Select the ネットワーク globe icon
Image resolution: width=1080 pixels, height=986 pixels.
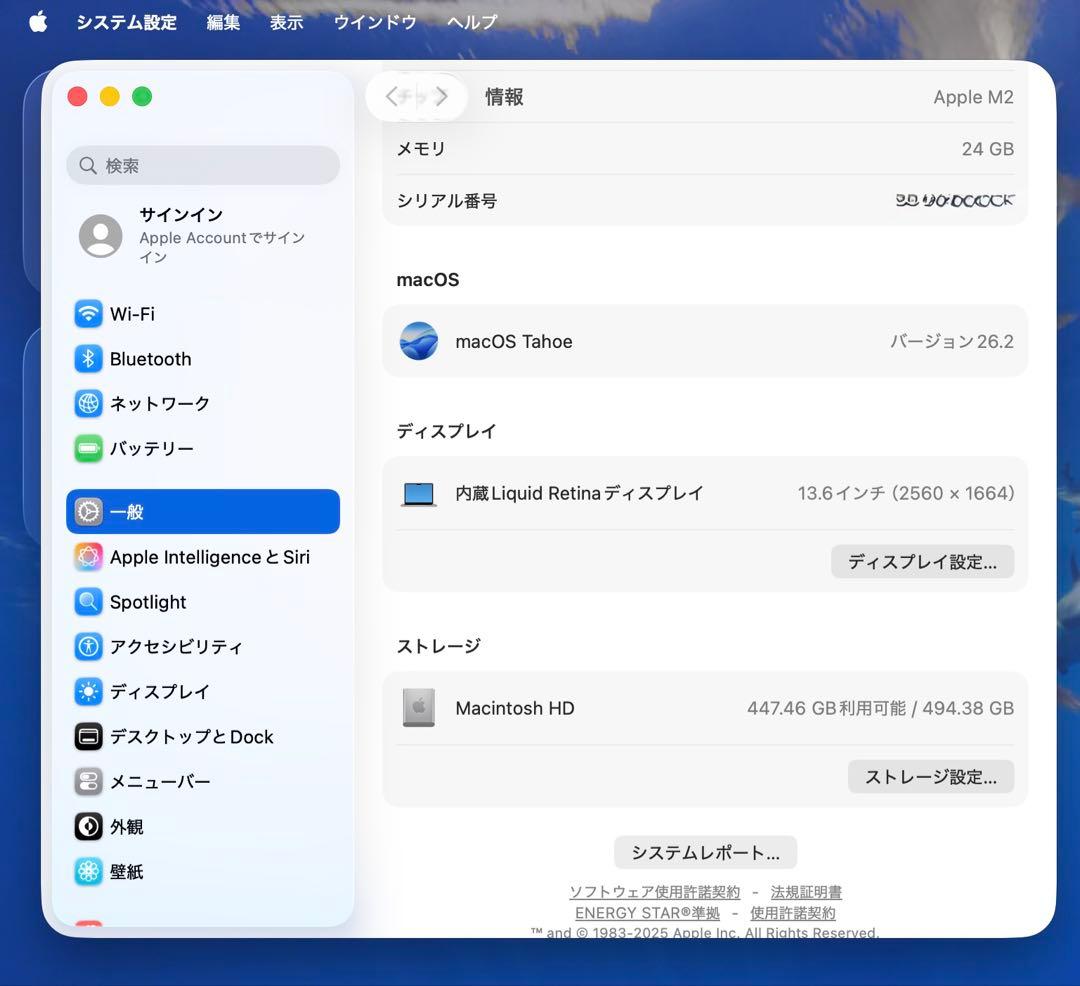click(x=88, y=403)
